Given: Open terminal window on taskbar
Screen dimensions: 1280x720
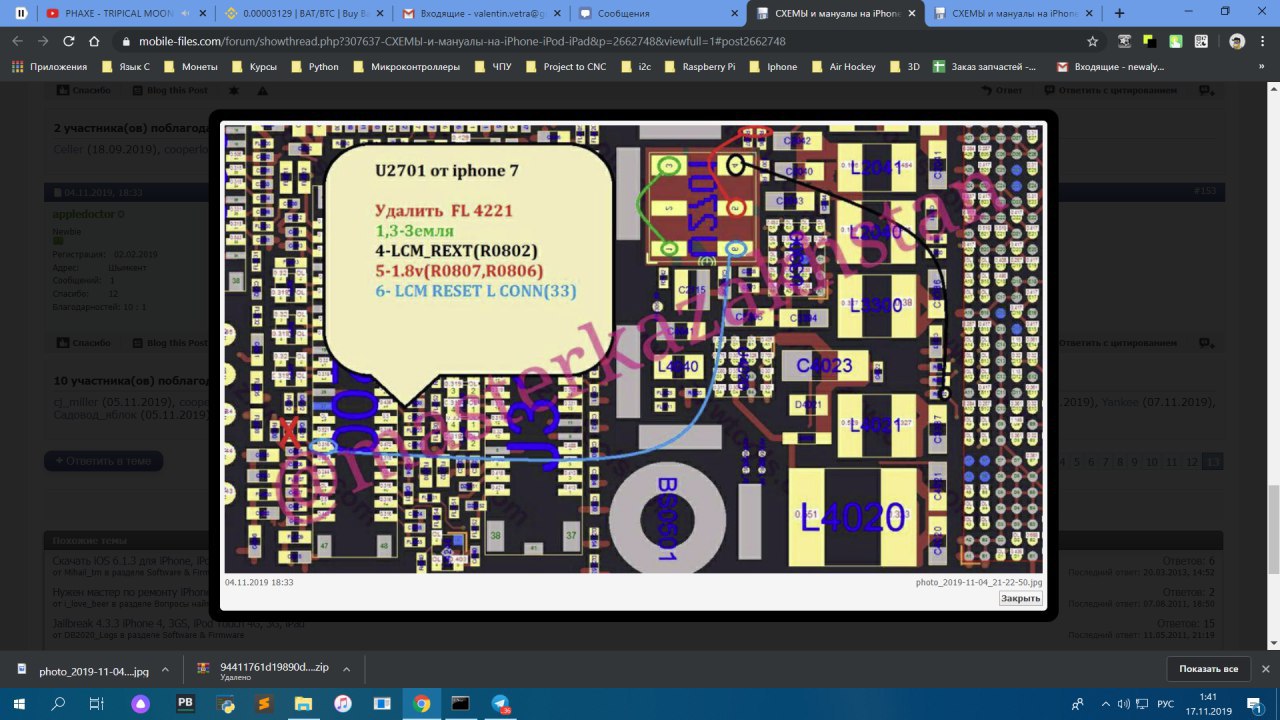Looking at the screenshot, I should [460, 704].
